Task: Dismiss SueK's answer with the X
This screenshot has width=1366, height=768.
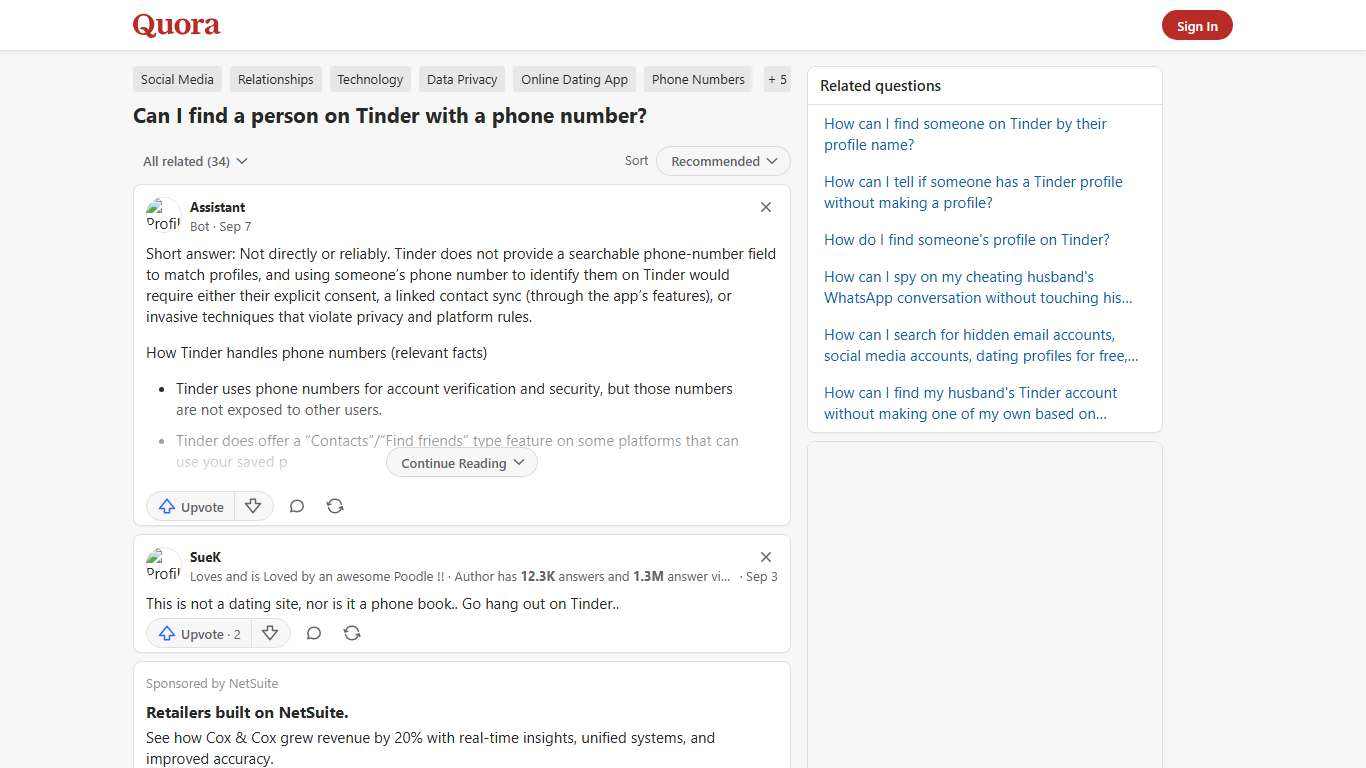Action: pos(765,557)
